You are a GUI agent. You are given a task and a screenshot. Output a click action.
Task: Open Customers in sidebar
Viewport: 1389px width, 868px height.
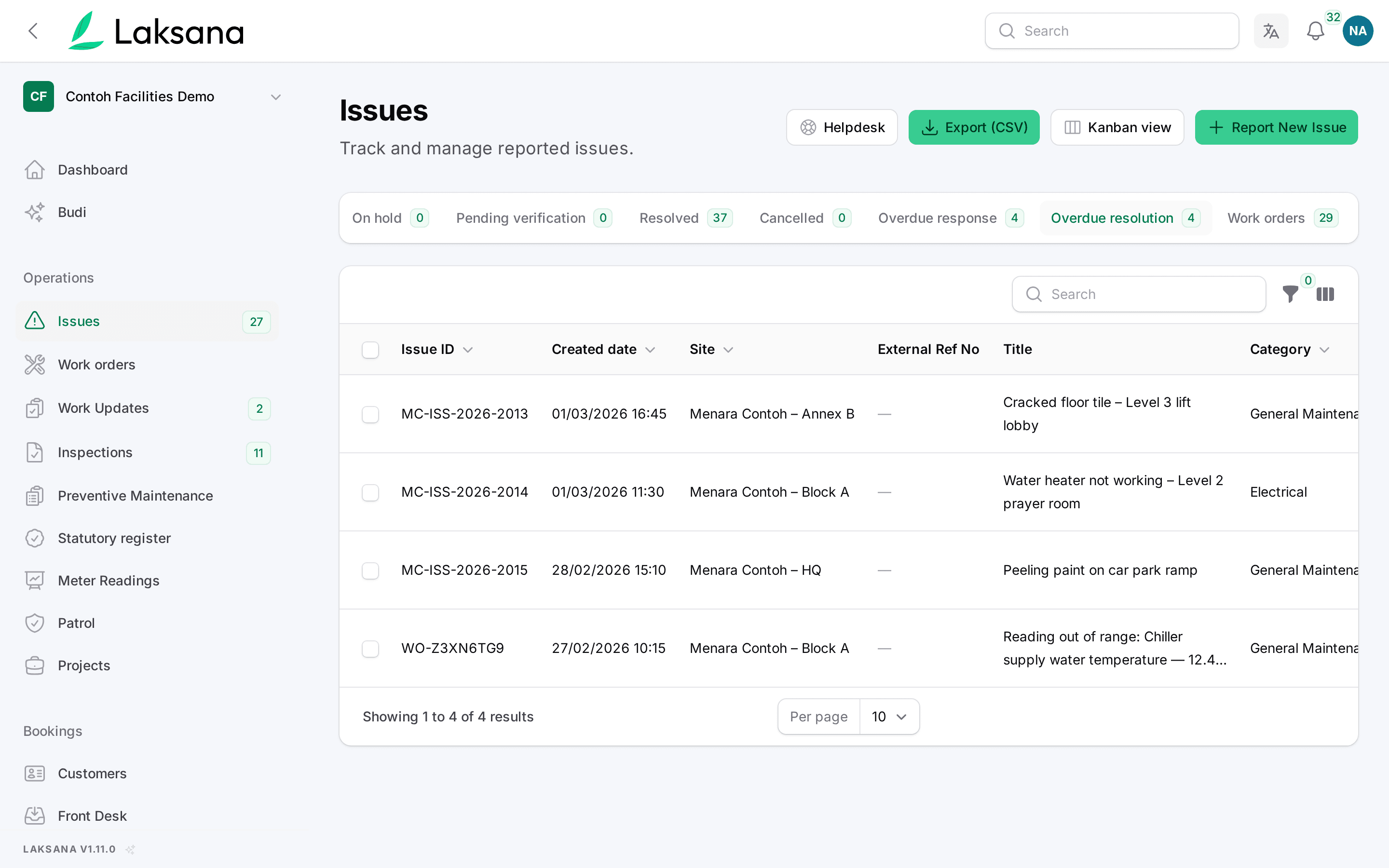coord(147,773)
